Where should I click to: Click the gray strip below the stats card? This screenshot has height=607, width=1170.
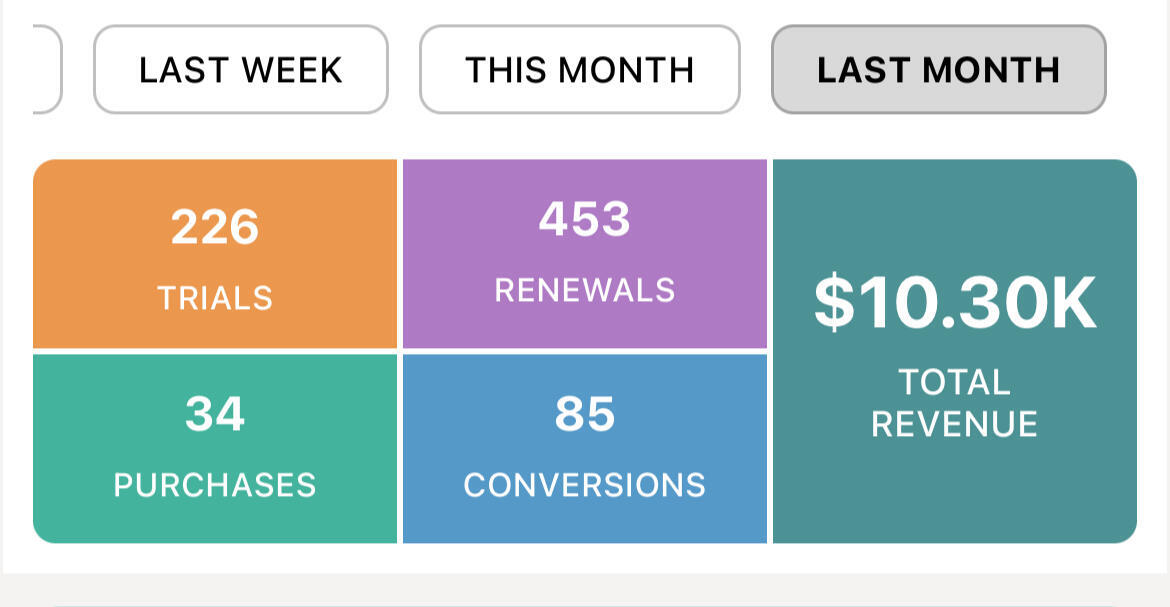coord(585,591)
